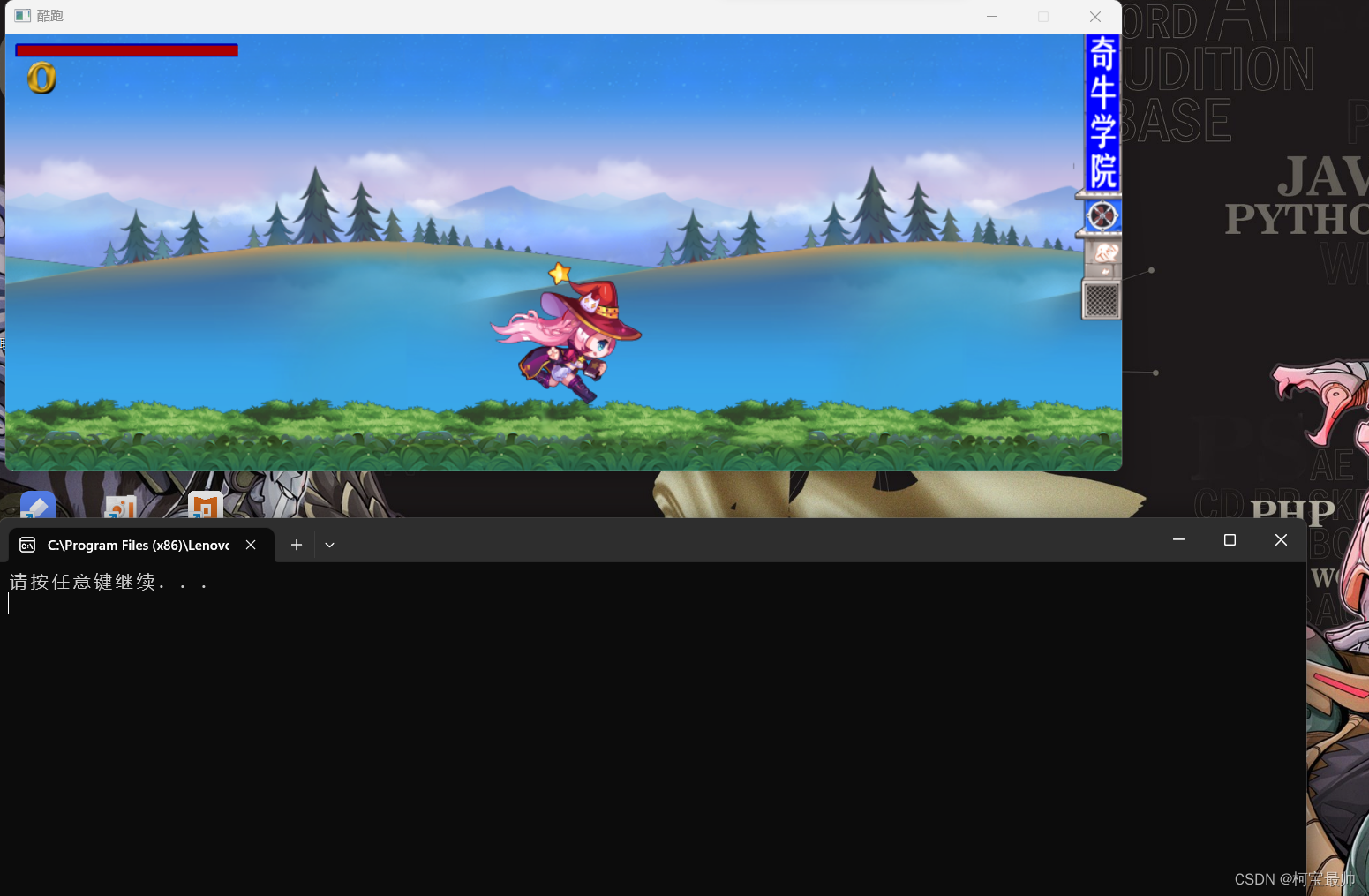Image resolution: width=1369 pixels, height=896 pixels.
Task: Click the 酷跑 game window title icon
Action: point(23,16)
